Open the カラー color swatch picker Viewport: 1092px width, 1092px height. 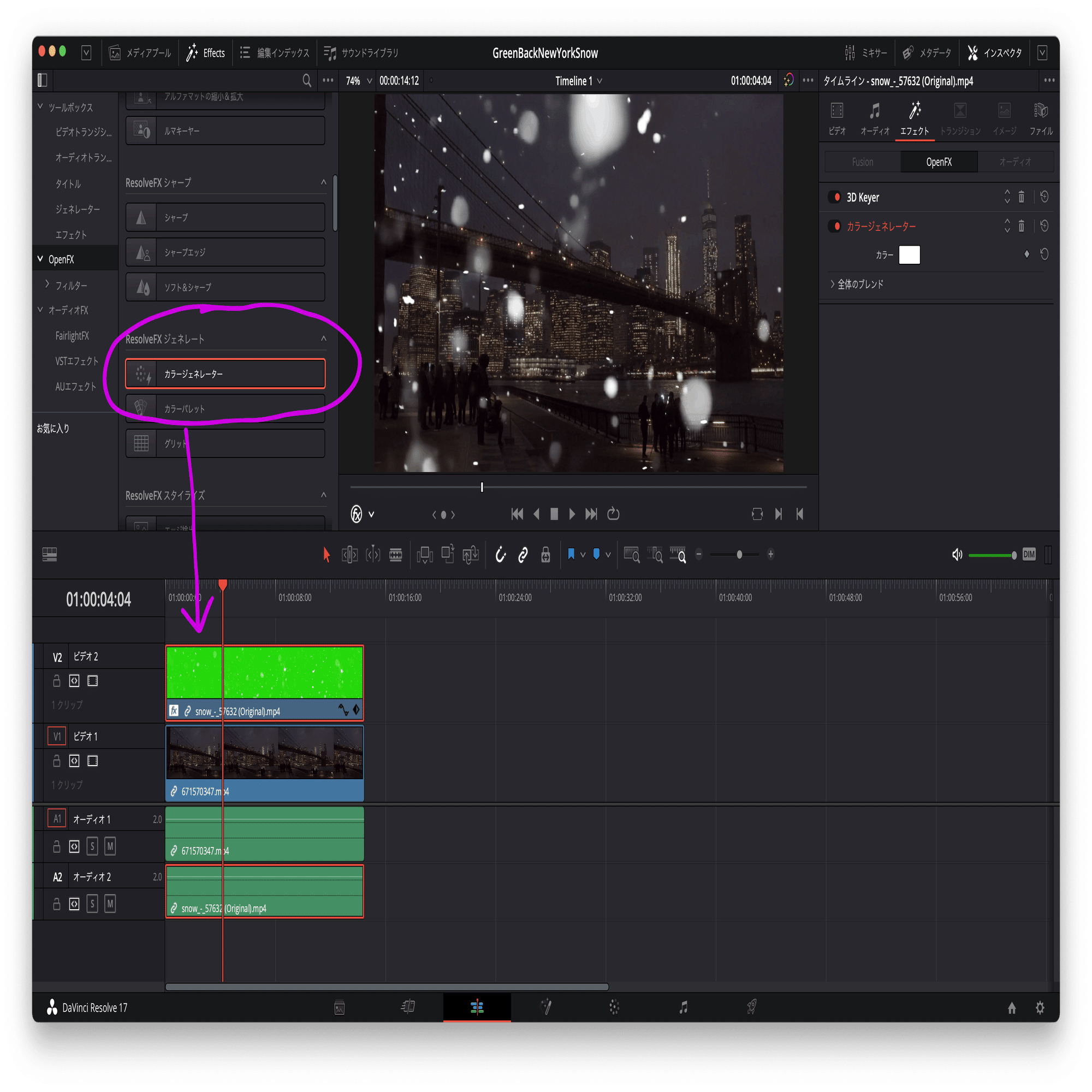(x=910, y=255)
